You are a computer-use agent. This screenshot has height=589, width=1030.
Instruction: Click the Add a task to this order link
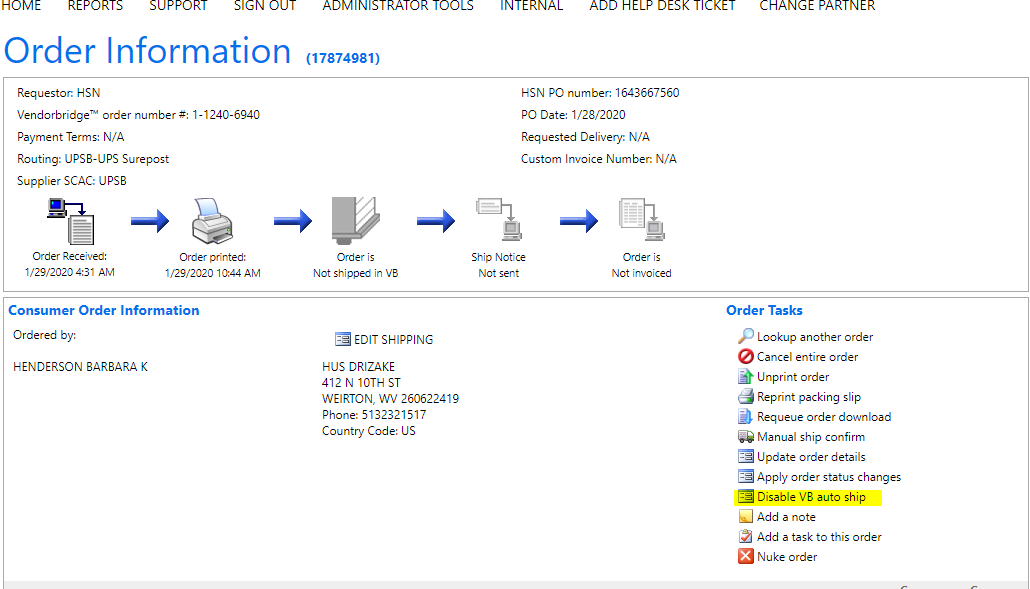819,536
